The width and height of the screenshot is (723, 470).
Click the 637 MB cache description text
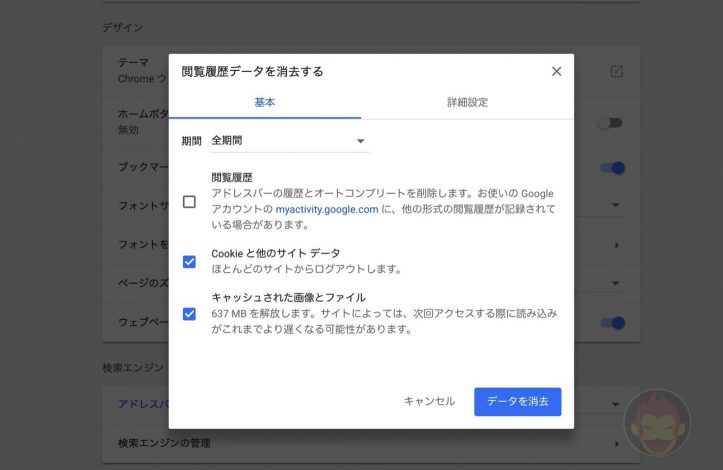point(384,321)
